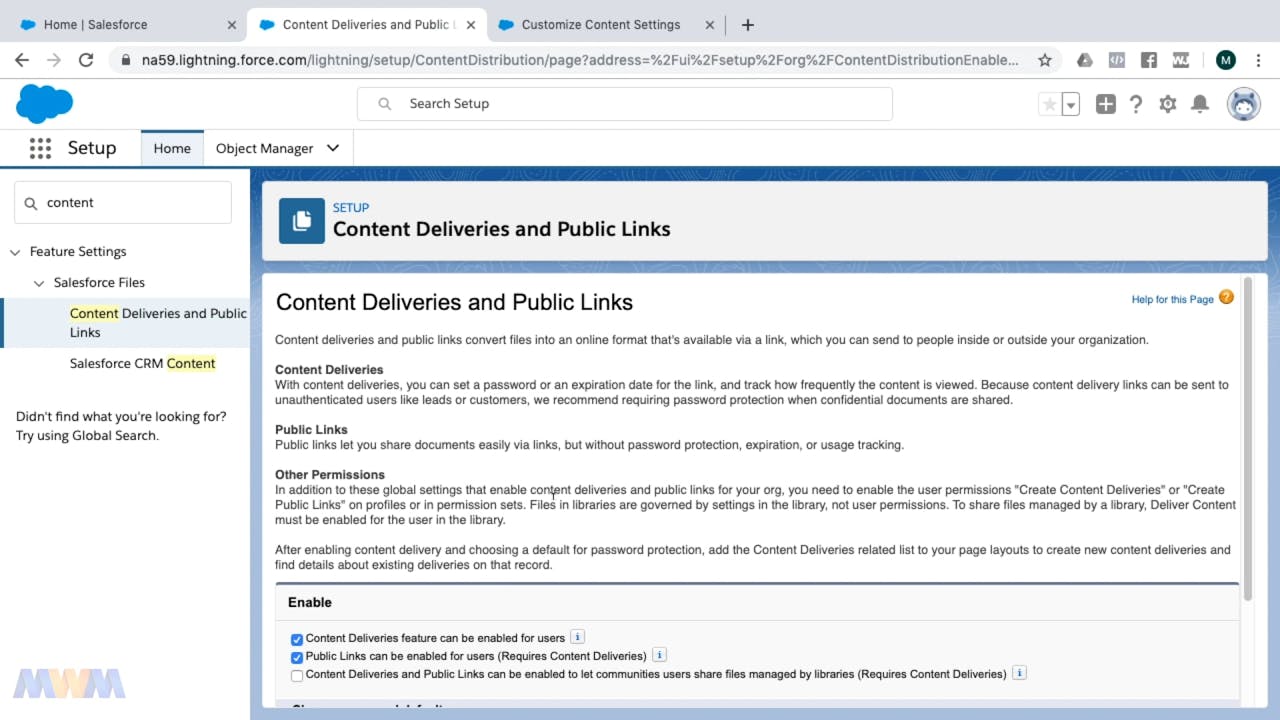Open a new browser tab

pyautogui.click(x=747, y=24)
